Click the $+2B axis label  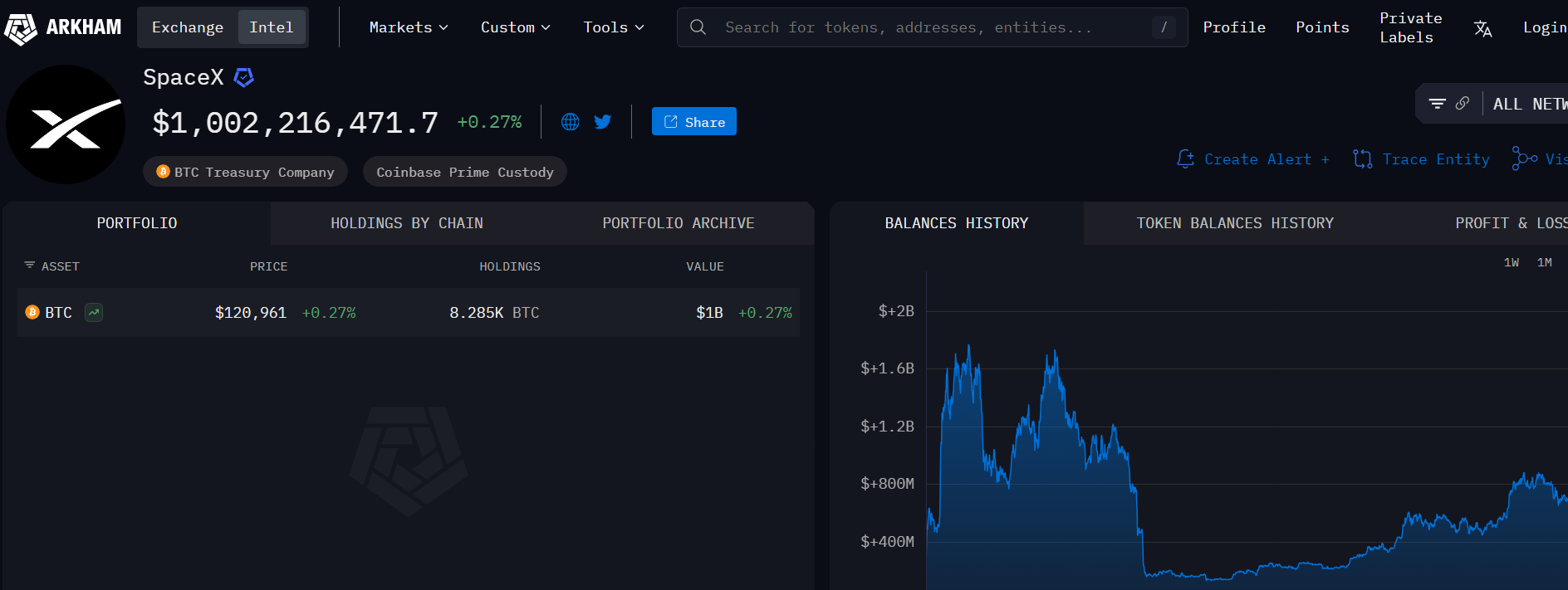[896, 311]
